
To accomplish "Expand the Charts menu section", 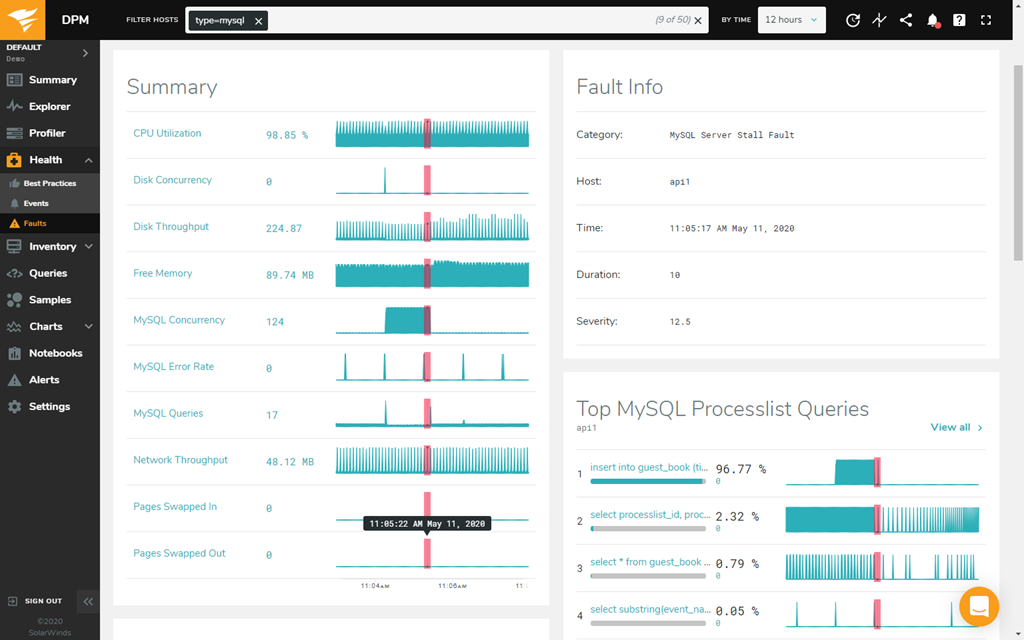I will pos(88,326).
